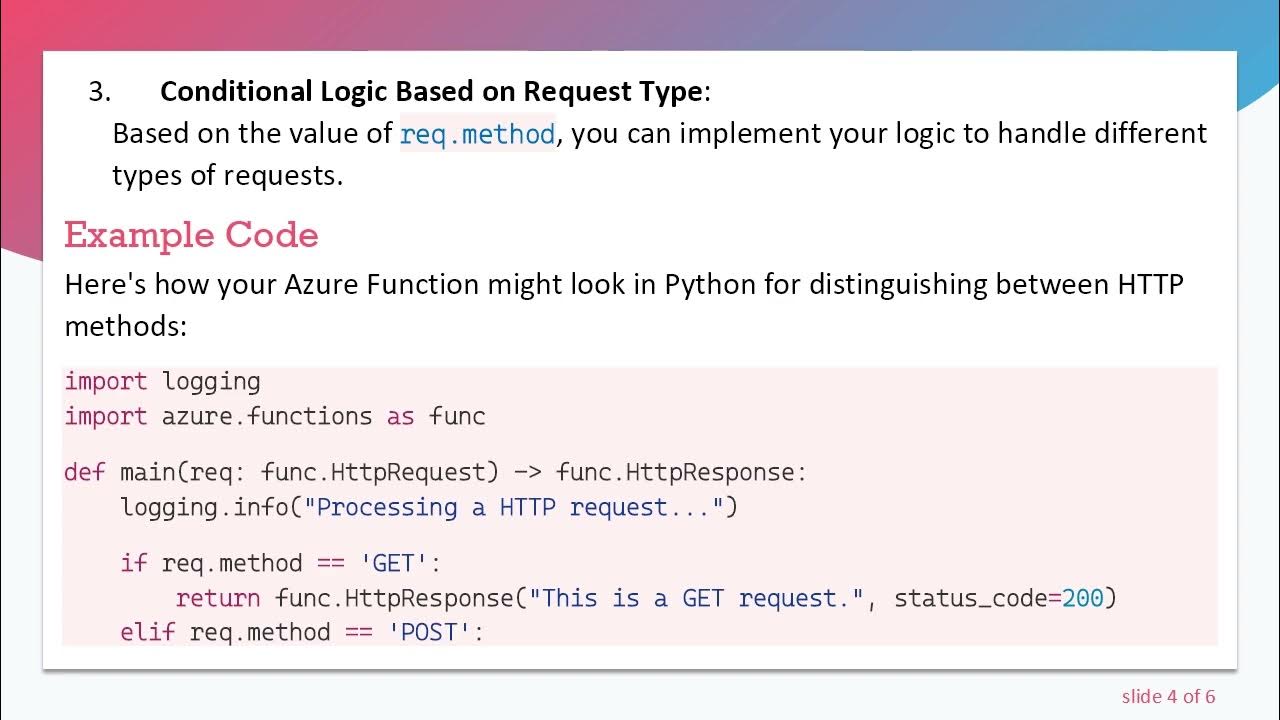Screen dimensions: 1280x720
Task: Click the logging.info statement line
Action: pos(428,507)
